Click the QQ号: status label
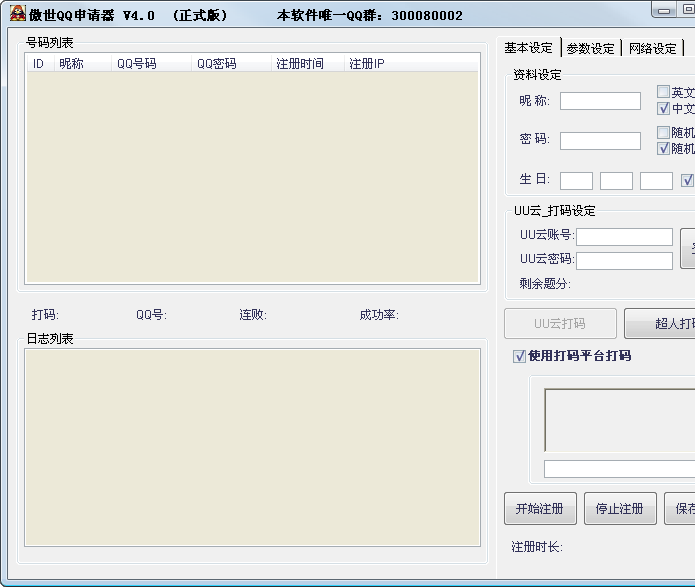Image resolution: width=695 pixels, height=587 pixels. click(x=151, y=315)
